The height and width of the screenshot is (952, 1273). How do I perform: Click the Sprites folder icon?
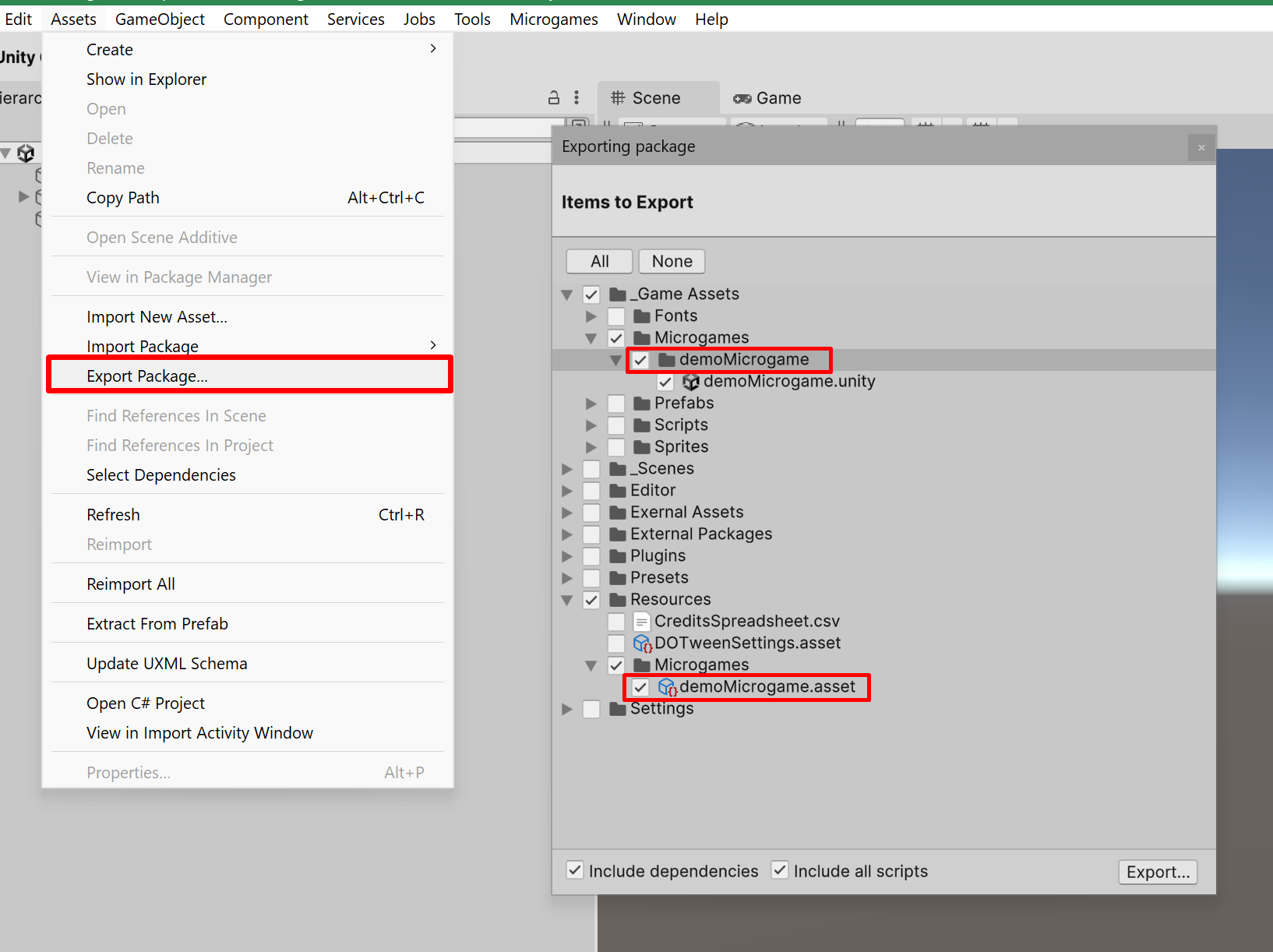642,447
